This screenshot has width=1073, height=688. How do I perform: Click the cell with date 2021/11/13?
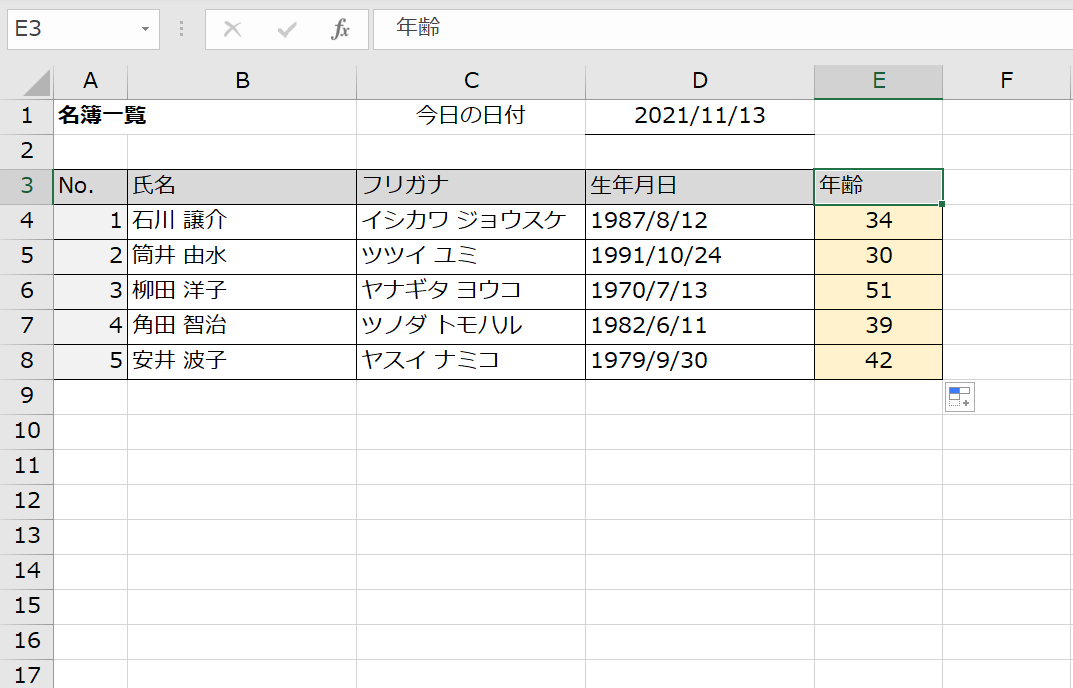[x=700, y=116]
